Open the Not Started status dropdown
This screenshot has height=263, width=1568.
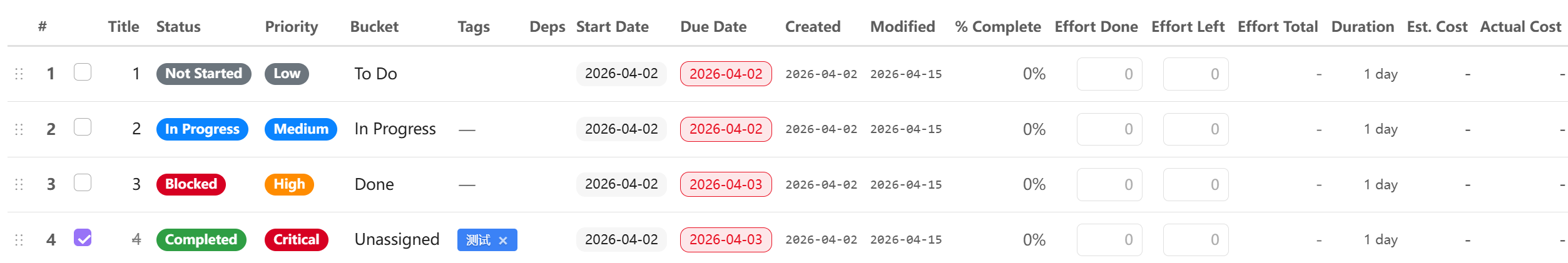pos(203,74)
